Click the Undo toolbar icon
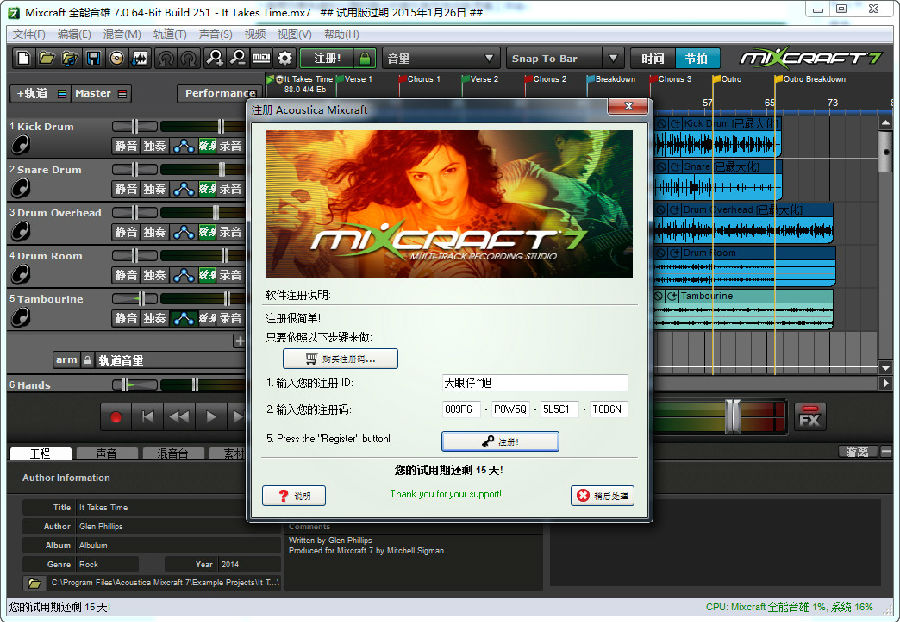 [x=166, y=58]
